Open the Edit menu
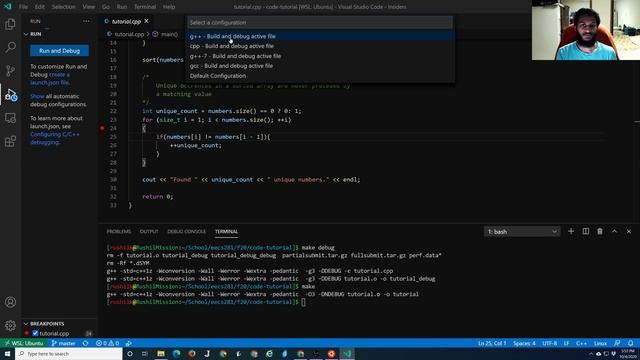Image resolution: width=640 pixels, height=360 pixels. [x=40, y=7]
